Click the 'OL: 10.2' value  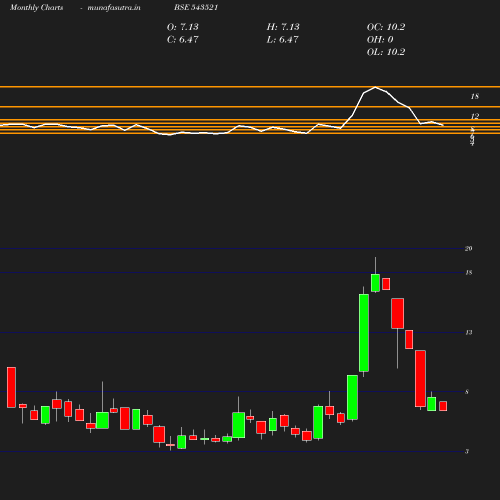[386, 52]
